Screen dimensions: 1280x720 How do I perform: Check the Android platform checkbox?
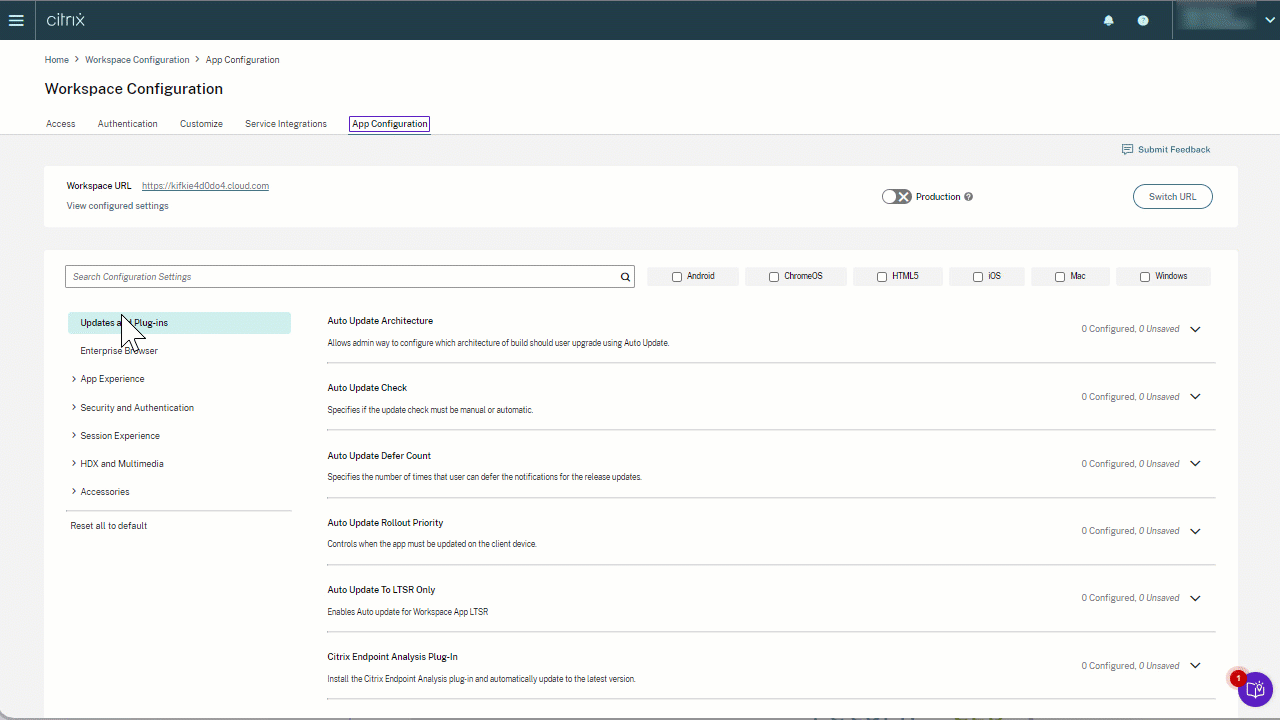point(677,277)
